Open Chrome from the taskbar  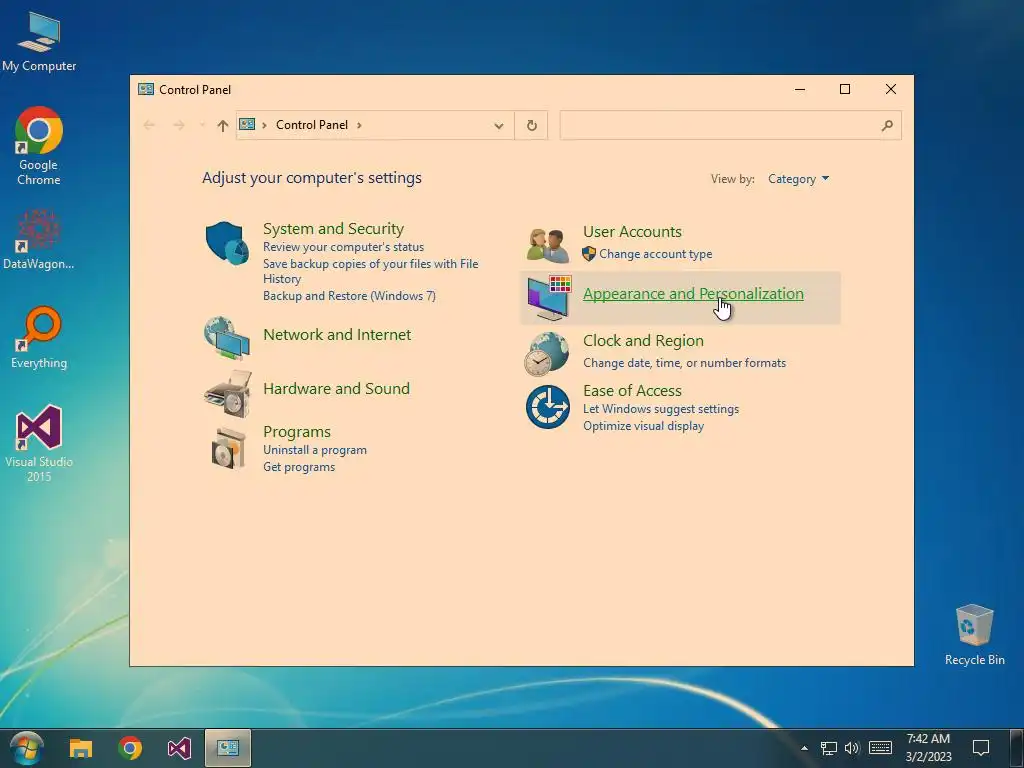pyautogui.click(x=130, y=748)
